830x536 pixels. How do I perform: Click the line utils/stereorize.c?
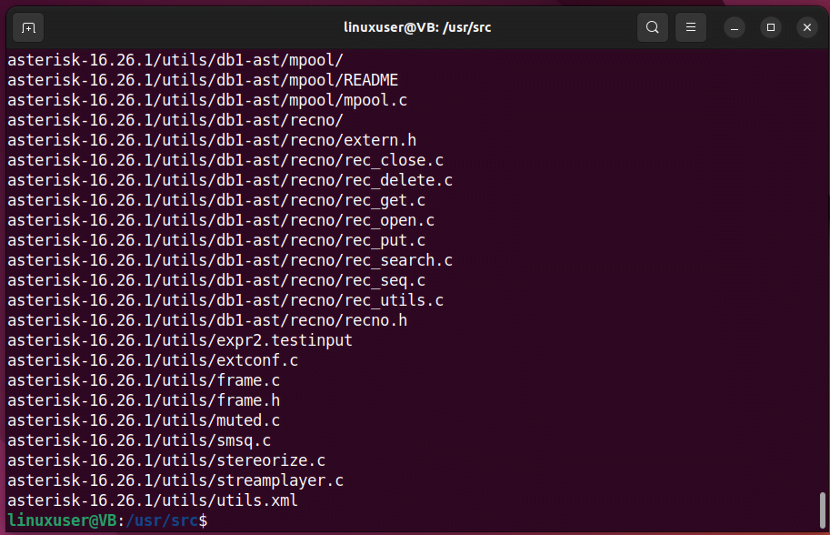click(166, 461)
